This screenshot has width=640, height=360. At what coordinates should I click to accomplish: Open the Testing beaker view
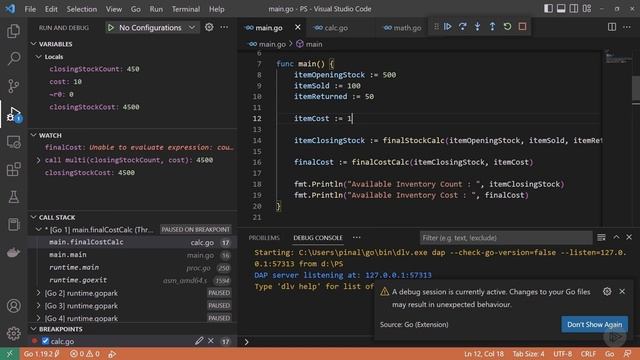tap(13, 197)
